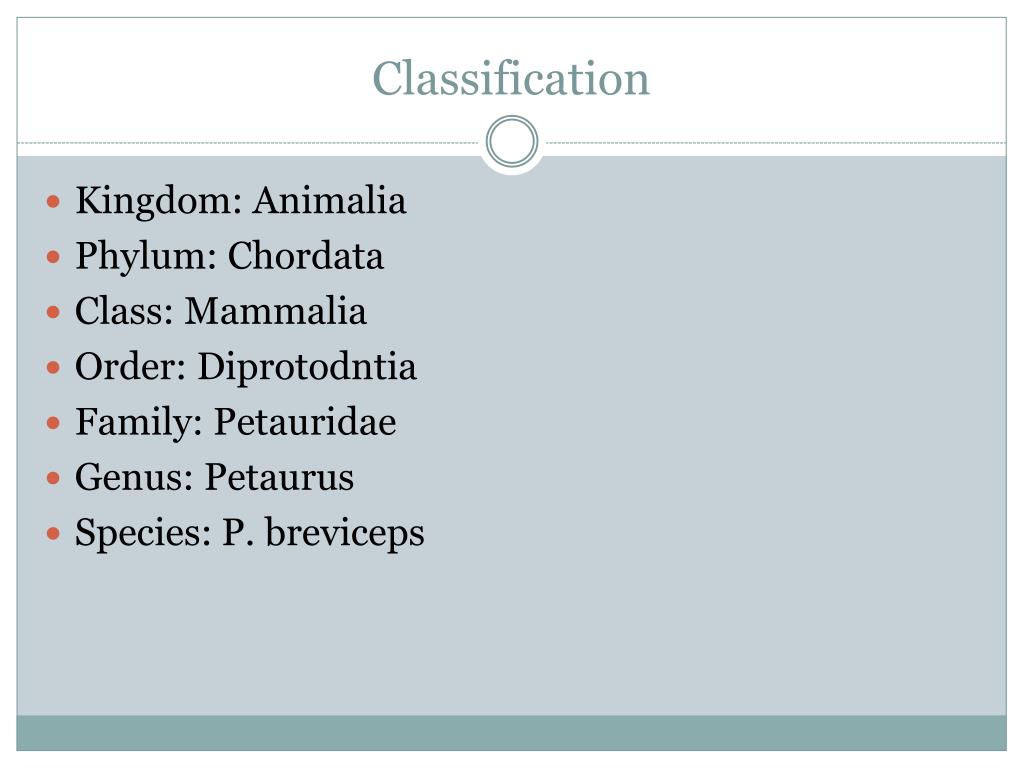Click the bullet dot beside Kingdom

coord(54,202)
